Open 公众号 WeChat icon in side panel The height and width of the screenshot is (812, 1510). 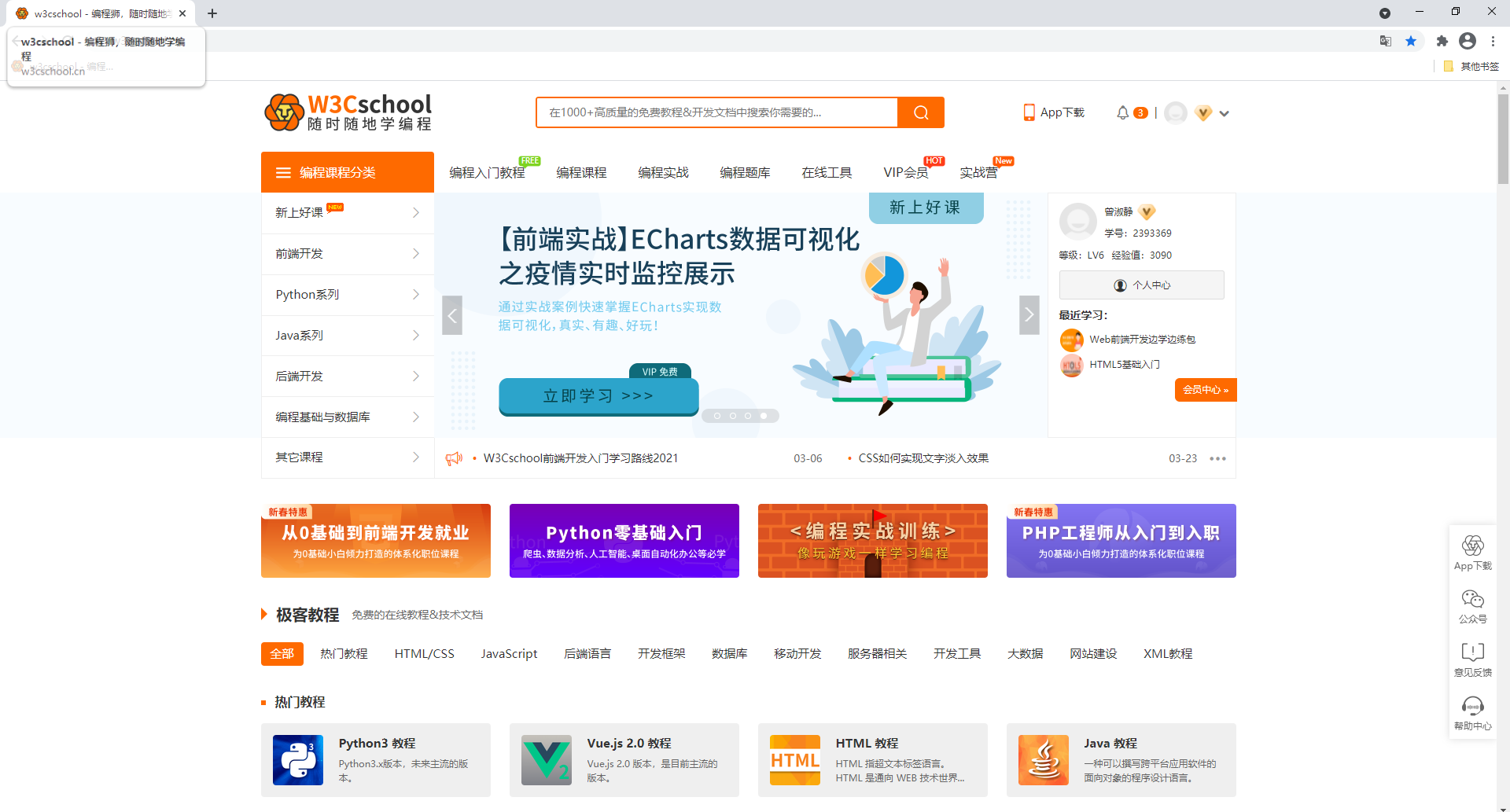(x=1472, y=600)
